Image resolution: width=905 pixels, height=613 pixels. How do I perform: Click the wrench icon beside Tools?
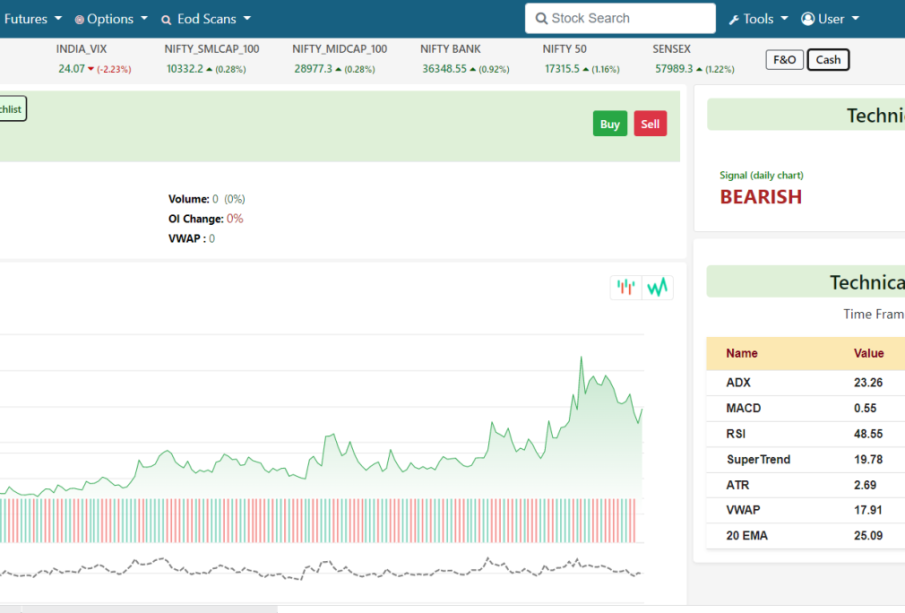(734, 19)
